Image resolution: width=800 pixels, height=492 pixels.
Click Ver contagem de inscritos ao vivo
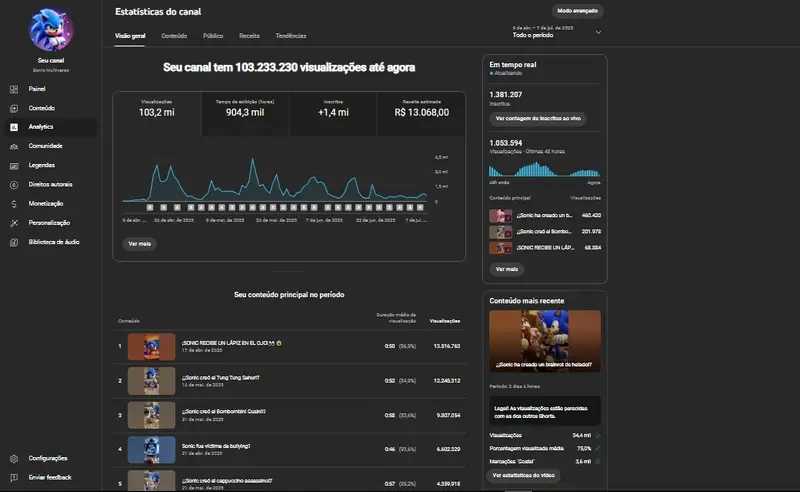pos(538,118)
